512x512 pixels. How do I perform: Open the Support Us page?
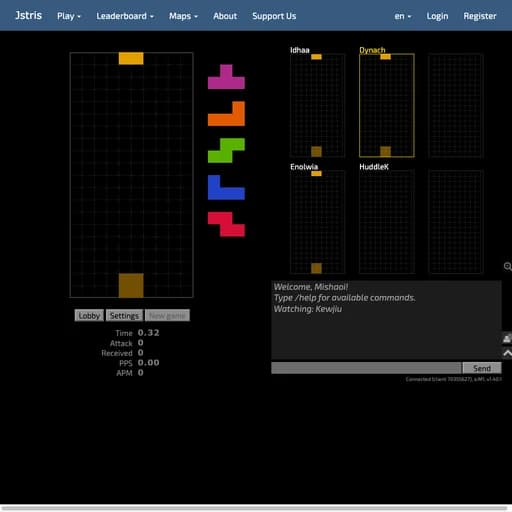(x=274, y=16)
